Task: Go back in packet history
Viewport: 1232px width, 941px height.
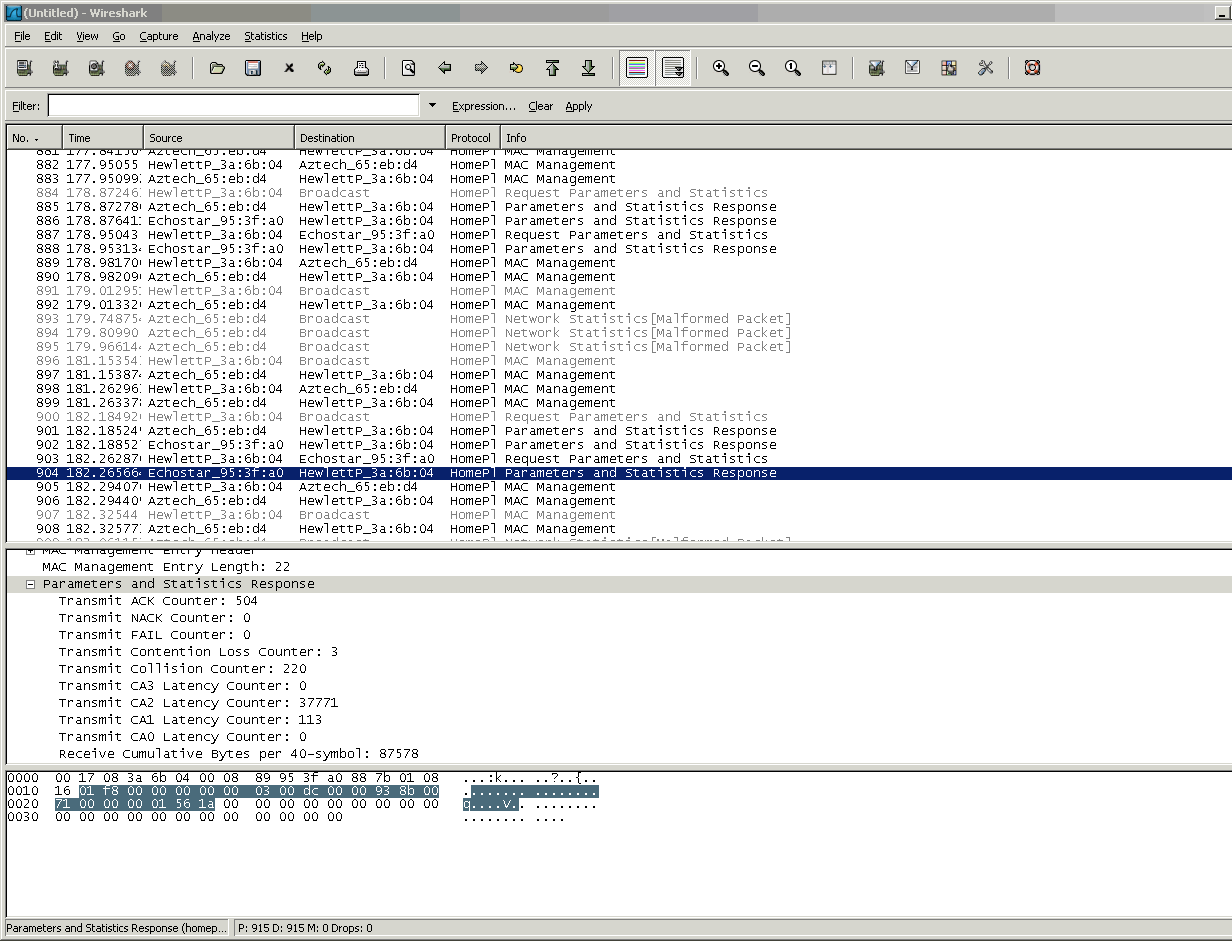Action: coord(445,68)
